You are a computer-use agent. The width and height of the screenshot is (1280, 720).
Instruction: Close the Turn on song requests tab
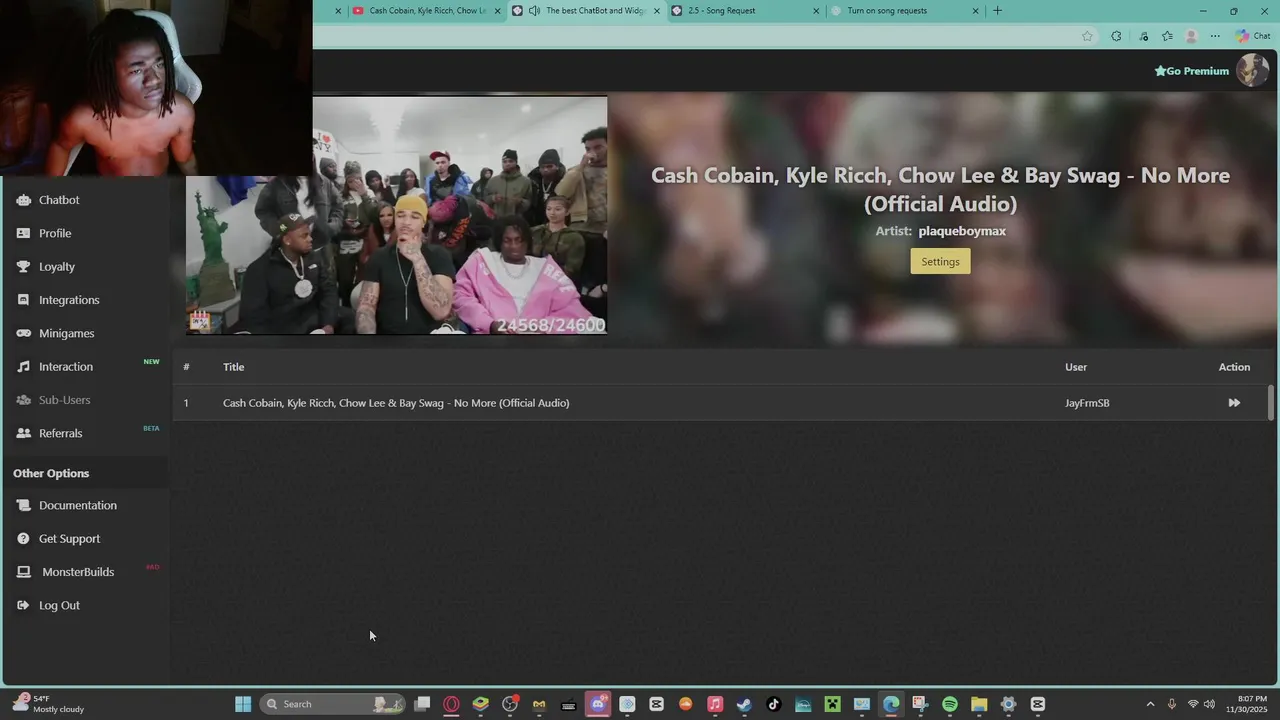976,11
